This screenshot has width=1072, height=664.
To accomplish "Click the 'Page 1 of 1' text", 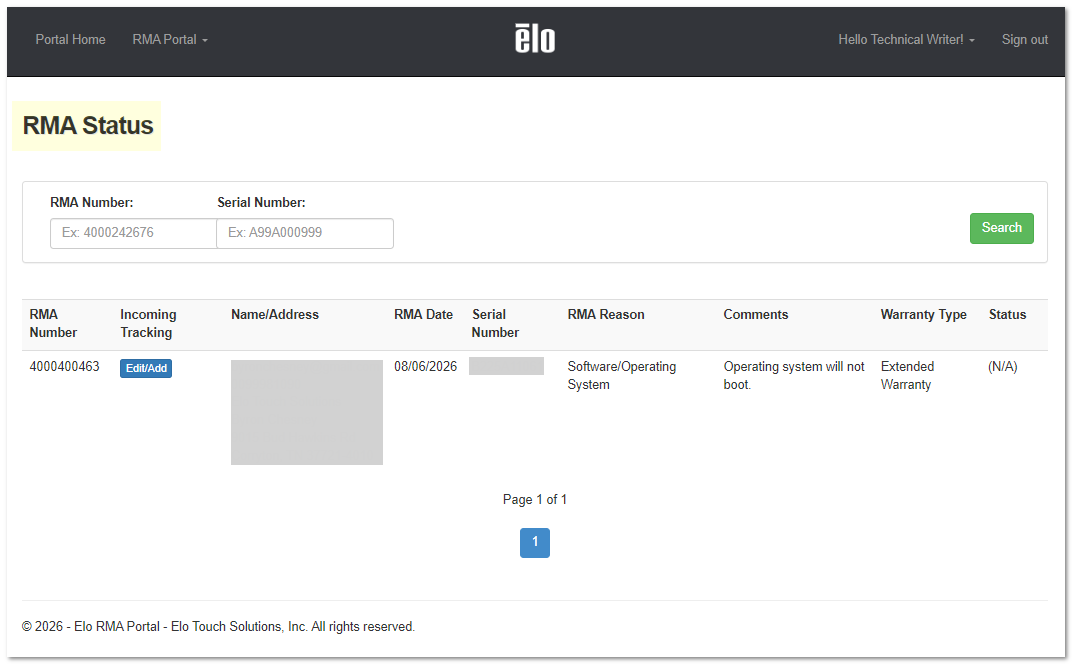I will point(535,500).
